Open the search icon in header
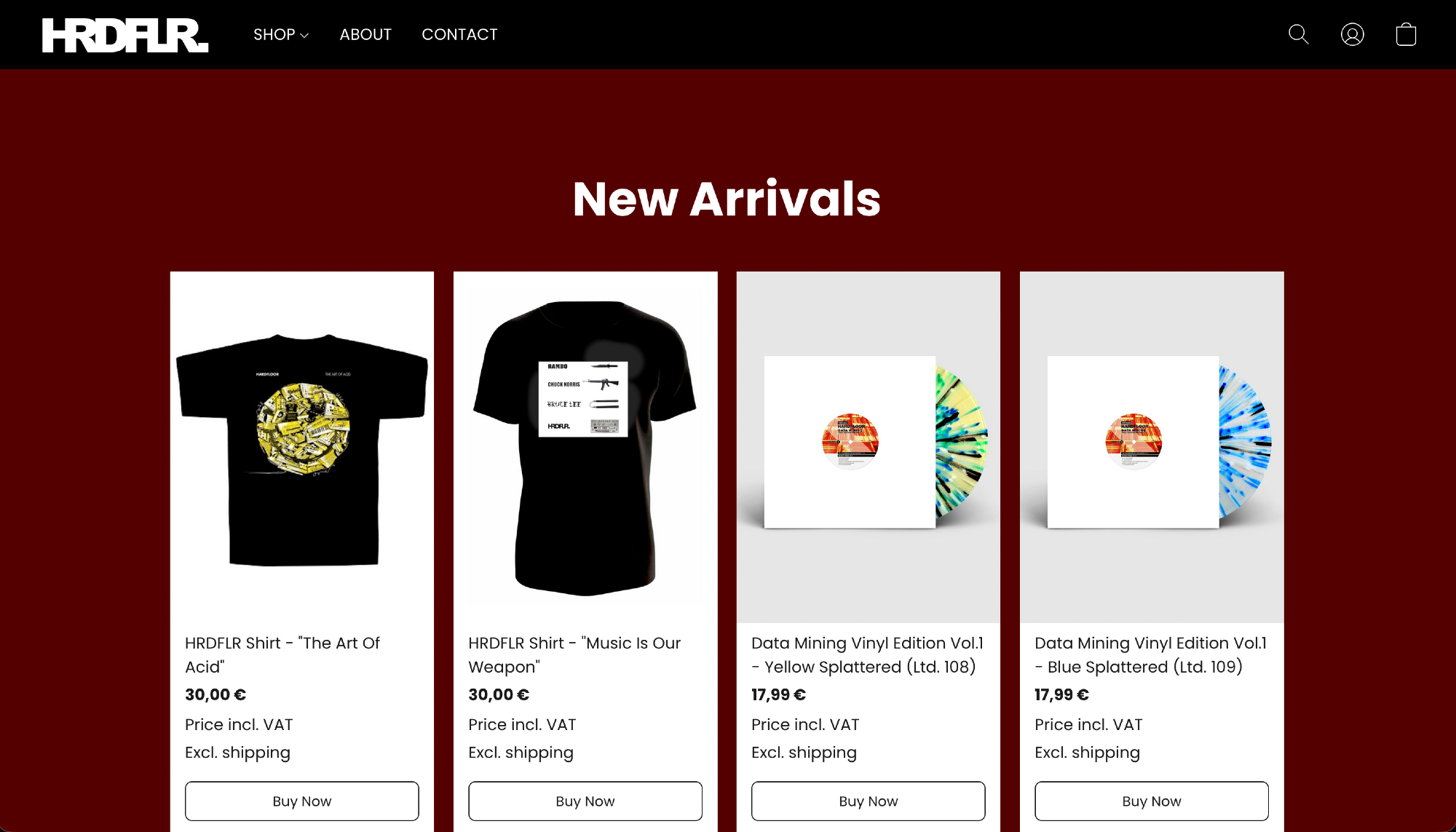The image size is (1456, 832). pyautogui.click(x=1298, y=34)
